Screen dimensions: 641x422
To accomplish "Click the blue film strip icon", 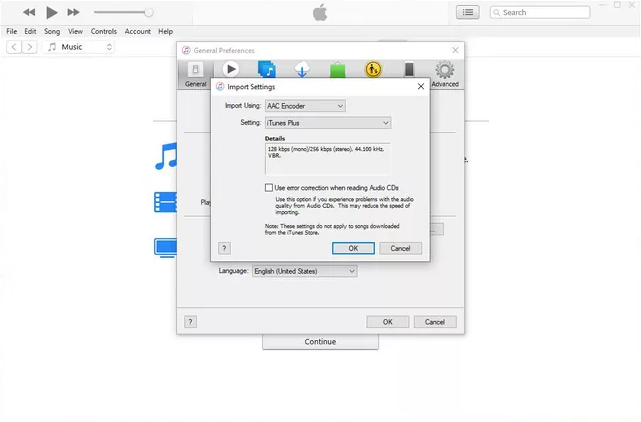I will pos(165,202).
